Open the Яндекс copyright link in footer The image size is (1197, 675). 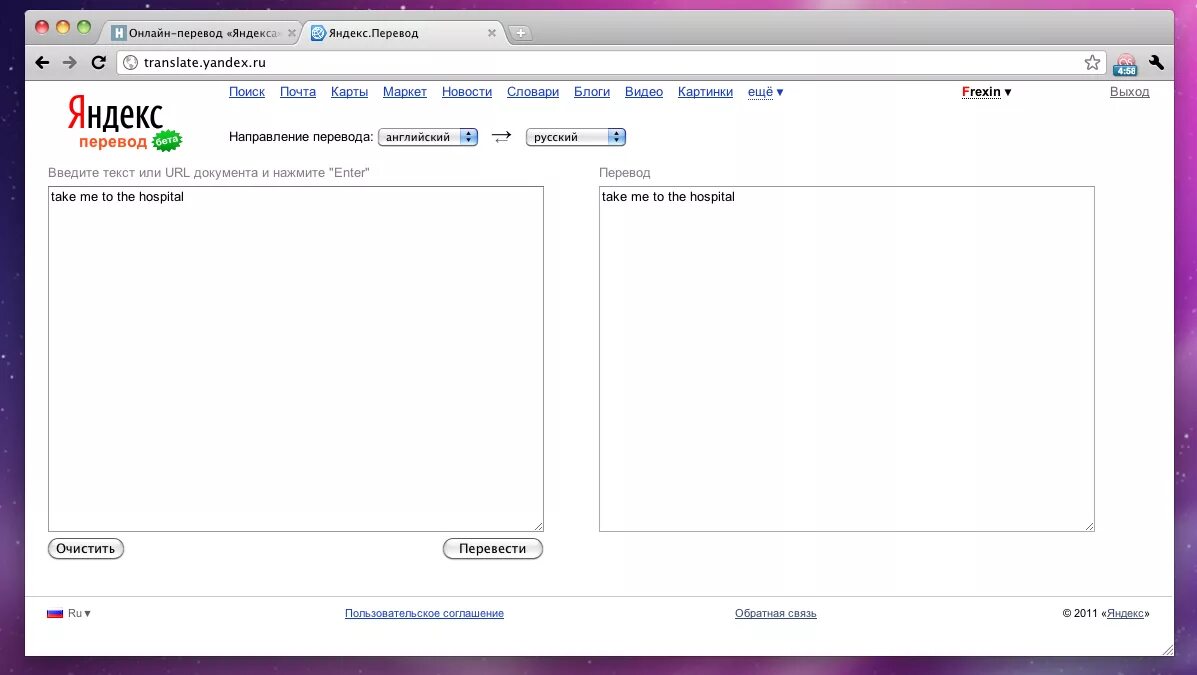point(1125,613)
